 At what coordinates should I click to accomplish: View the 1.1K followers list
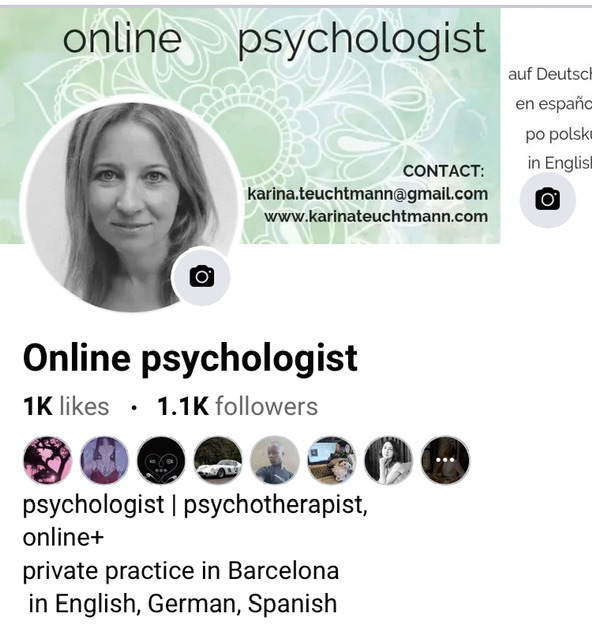point(237,407)
